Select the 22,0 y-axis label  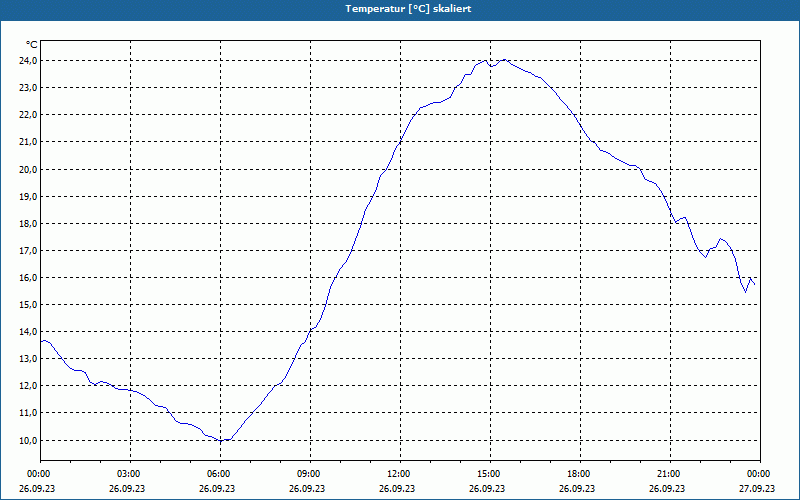pyautogui.click(x=28, y=115)
